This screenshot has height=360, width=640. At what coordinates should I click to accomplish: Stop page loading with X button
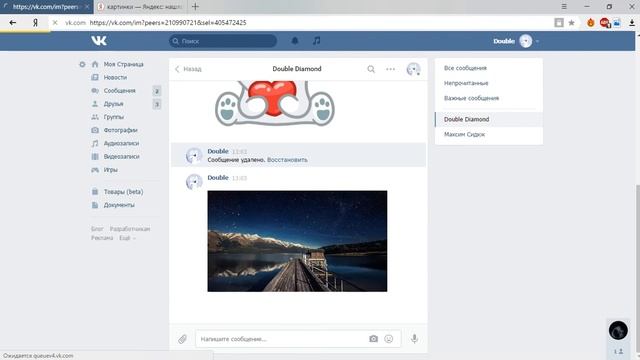pos(55,23)
